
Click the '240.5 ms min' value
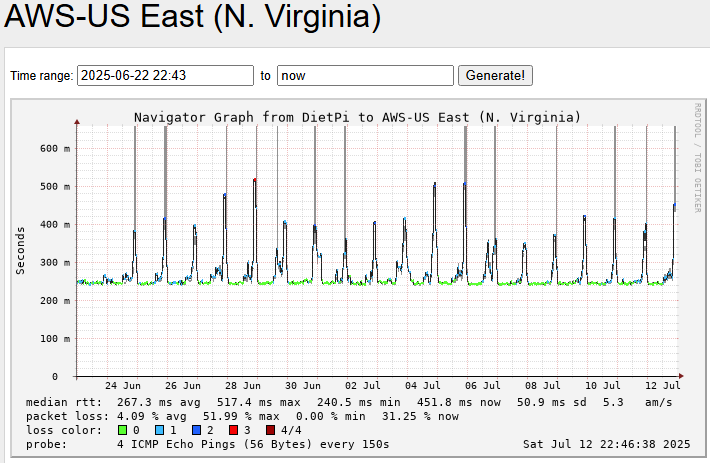pos(359,402)
